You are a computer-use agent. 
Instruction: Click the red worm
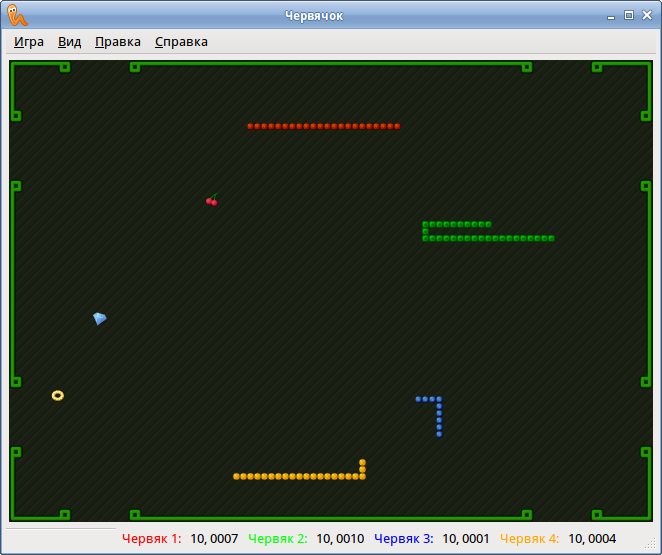[323, 126]
